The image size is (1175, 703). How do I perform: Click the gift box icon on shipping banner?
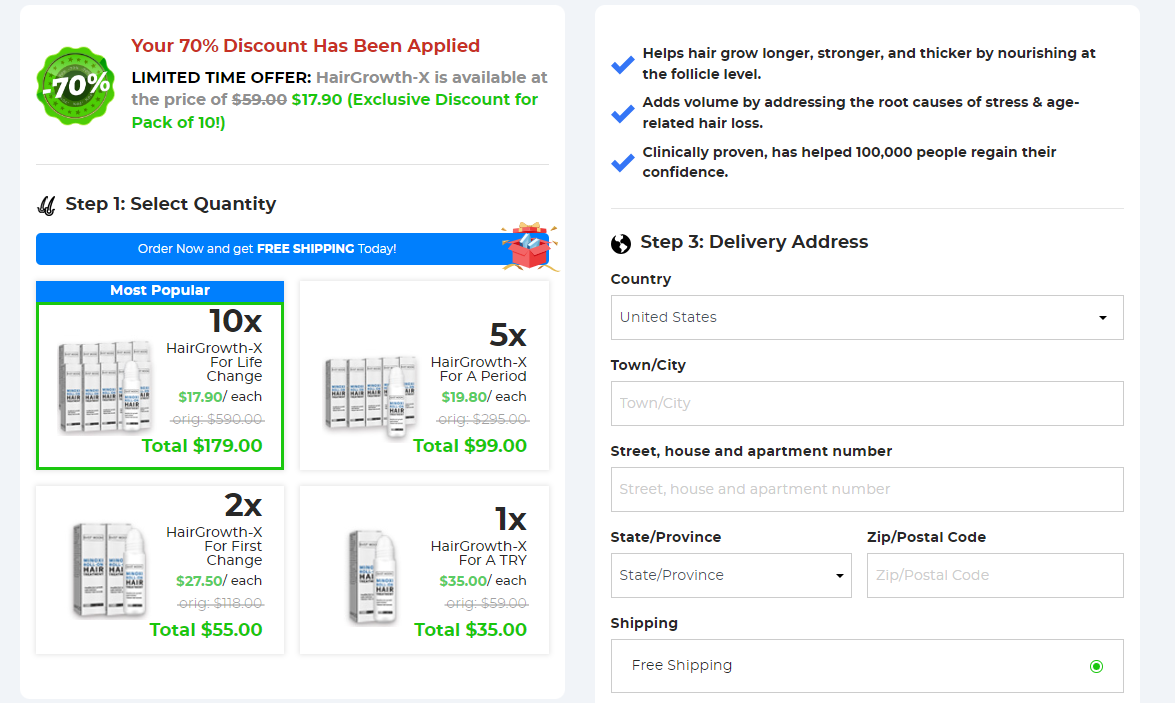531,247
